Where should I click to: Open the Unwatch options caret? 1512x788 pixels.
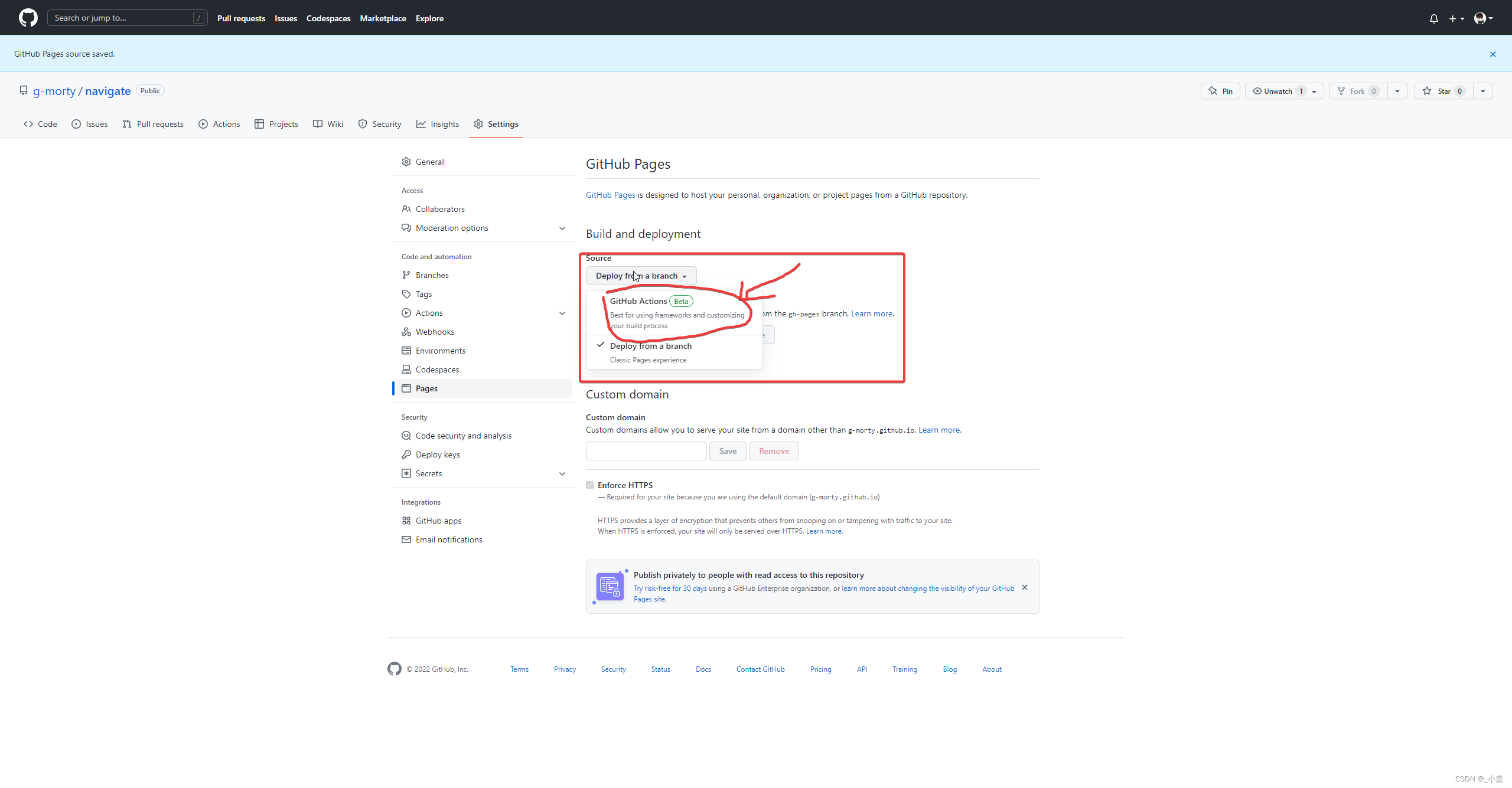[x=1314, y=91]
